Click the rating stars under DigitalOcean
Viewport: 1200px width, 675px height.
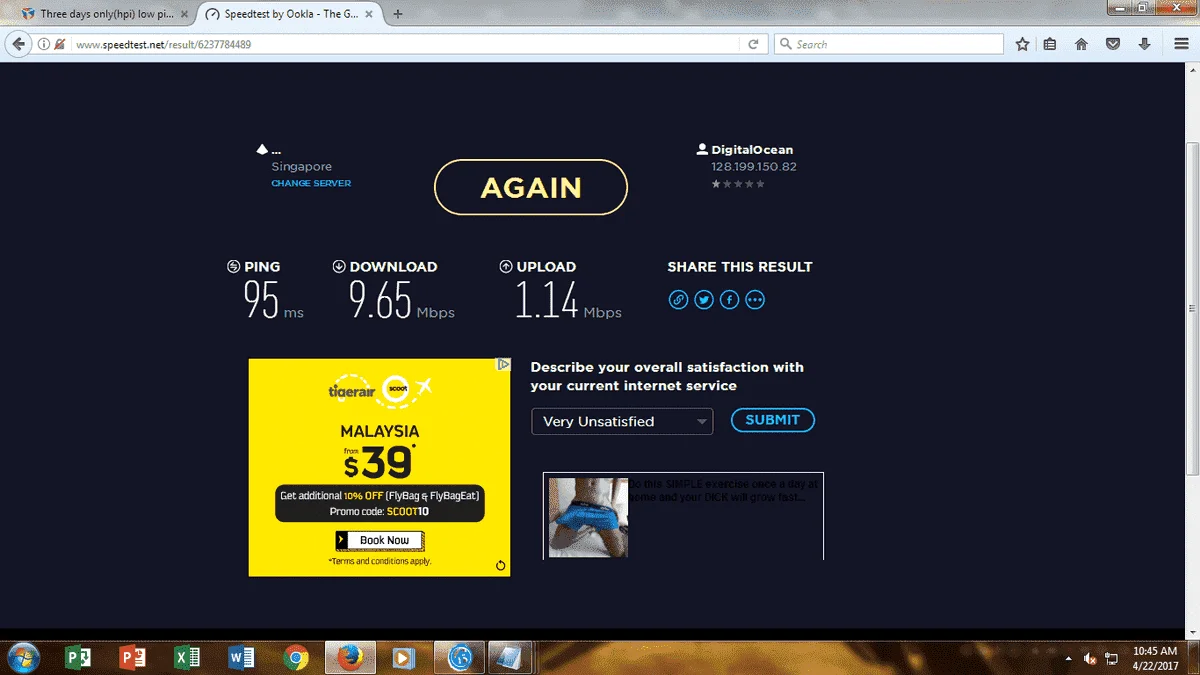[738, 184]
